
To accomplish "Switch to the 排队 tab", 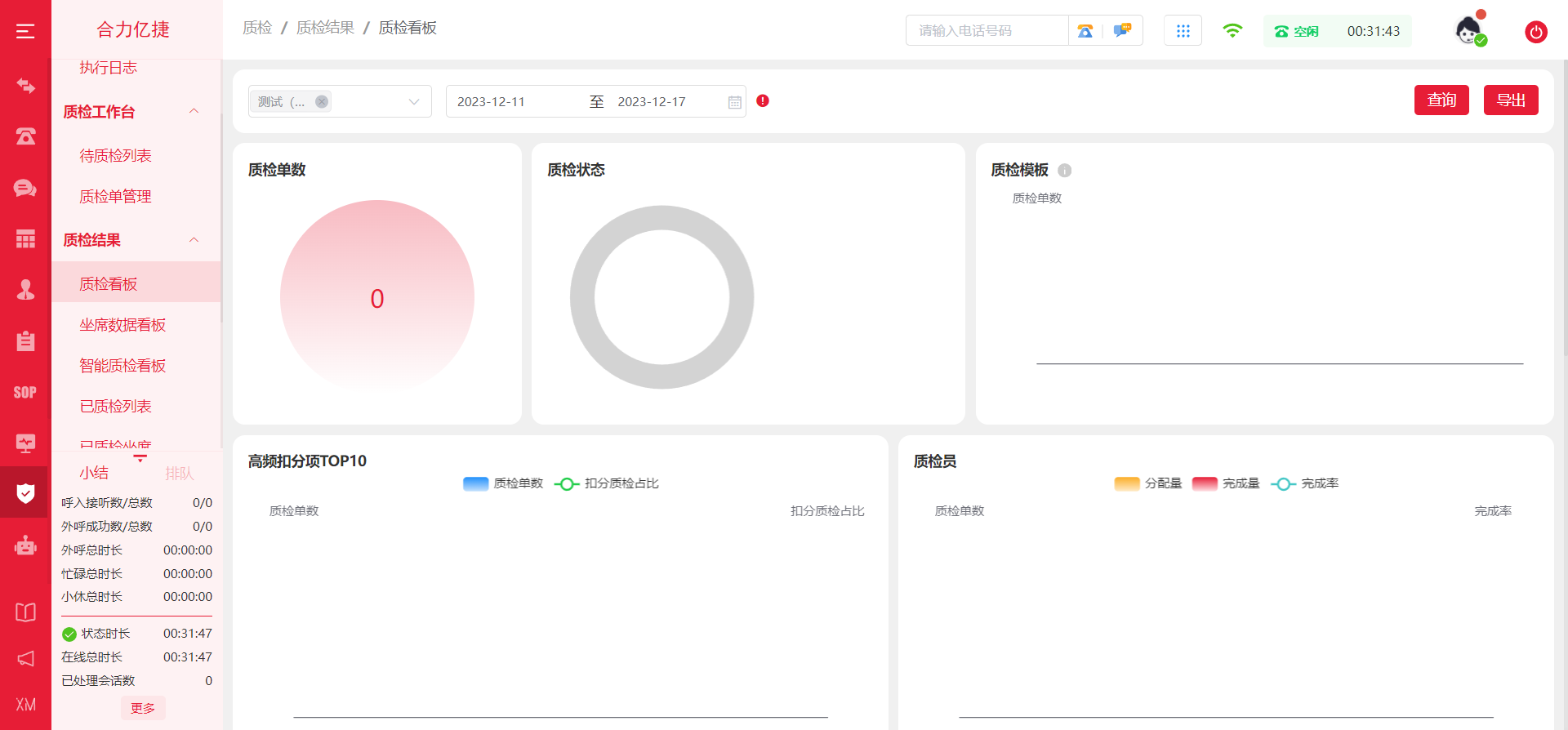I will 179,474.
